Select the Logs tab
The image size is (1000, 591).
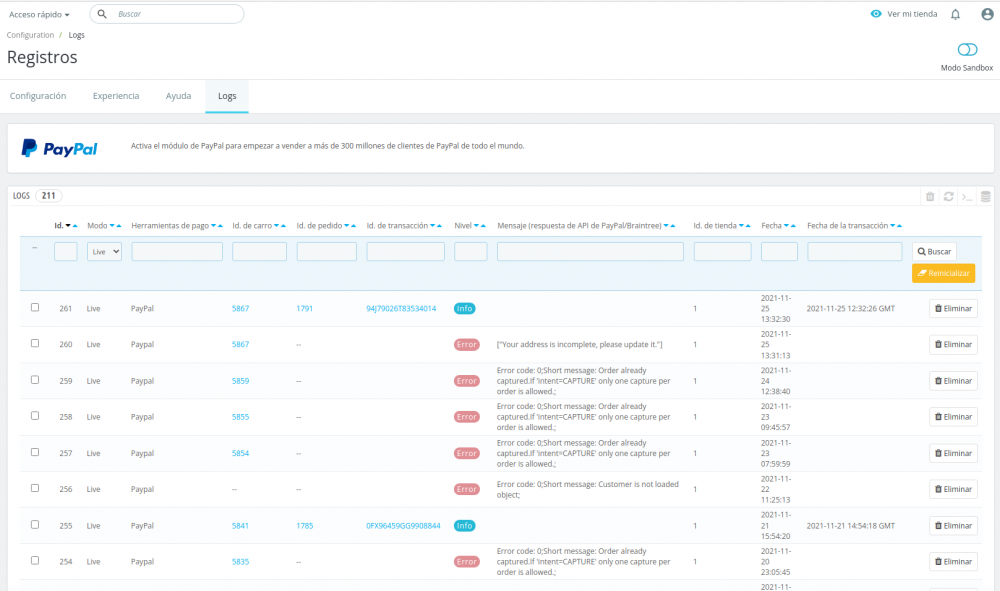pos(227,96)
